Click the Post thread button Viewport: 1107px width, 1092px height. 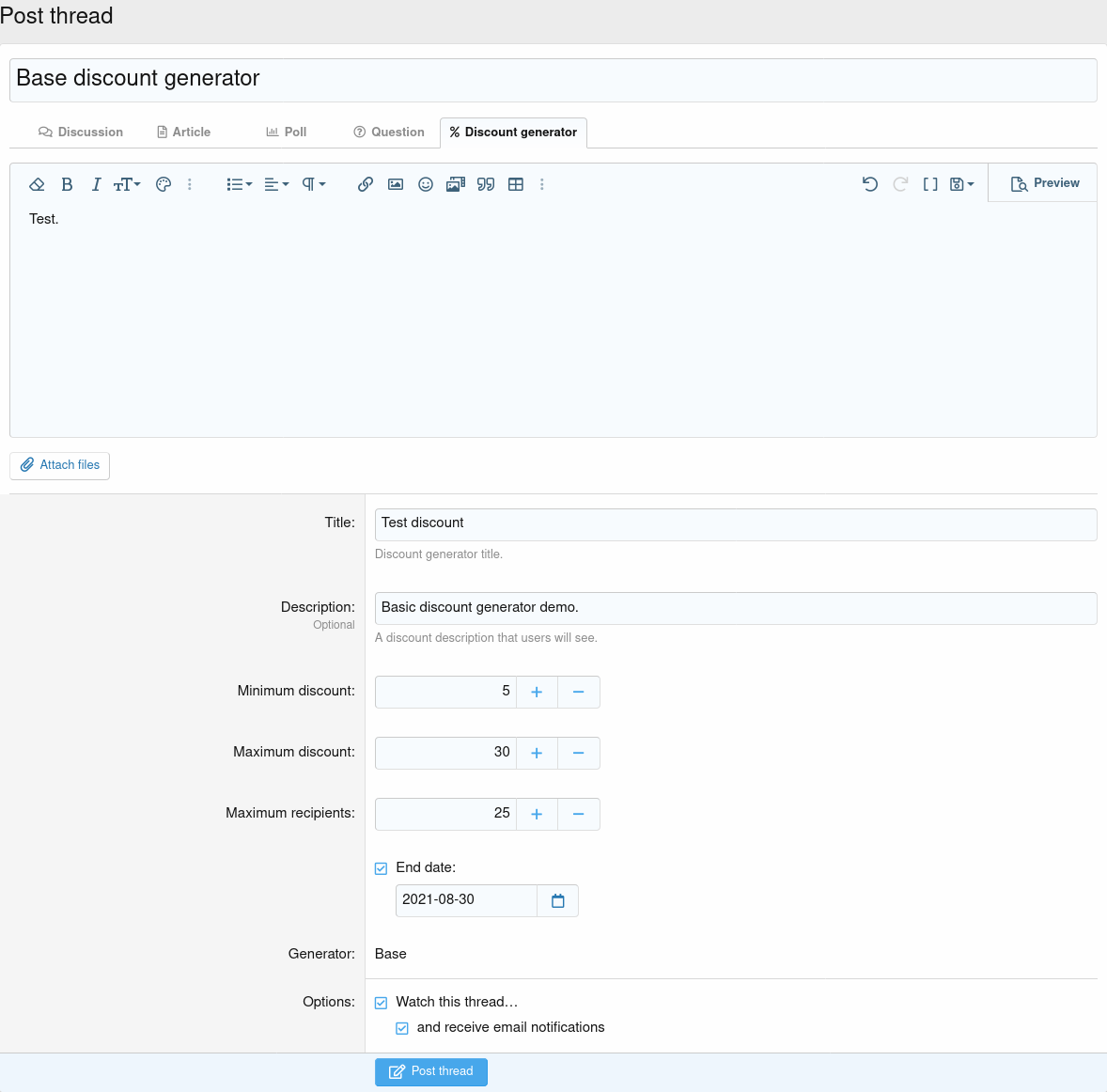pyautogui.click(x=431, y=1071)
